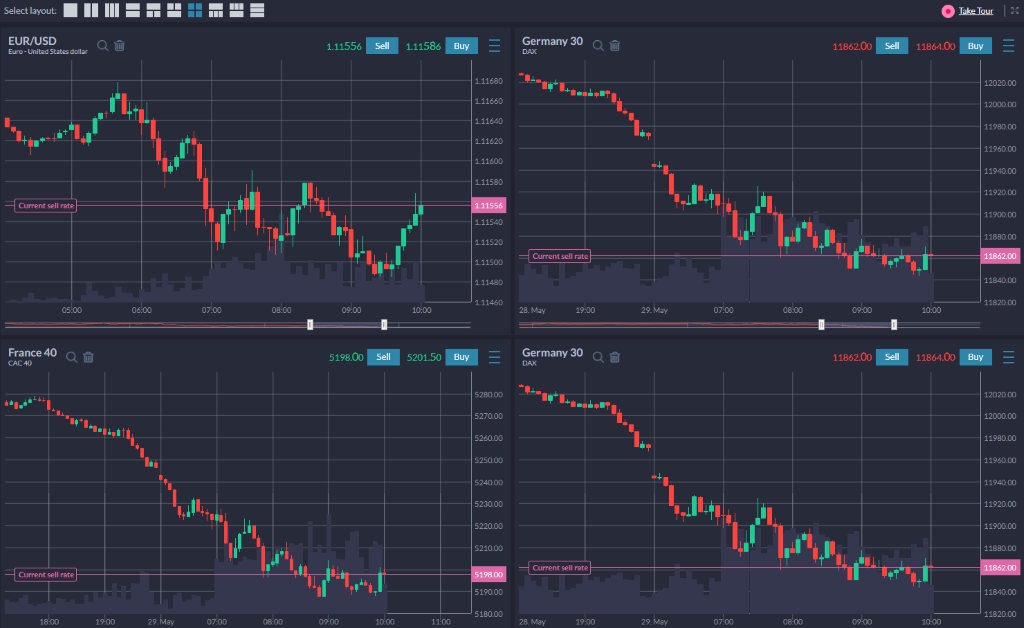Open instrument search in EUR/USD panel
The width and height of the screenshot is (1024, 628).
point(103,46)
